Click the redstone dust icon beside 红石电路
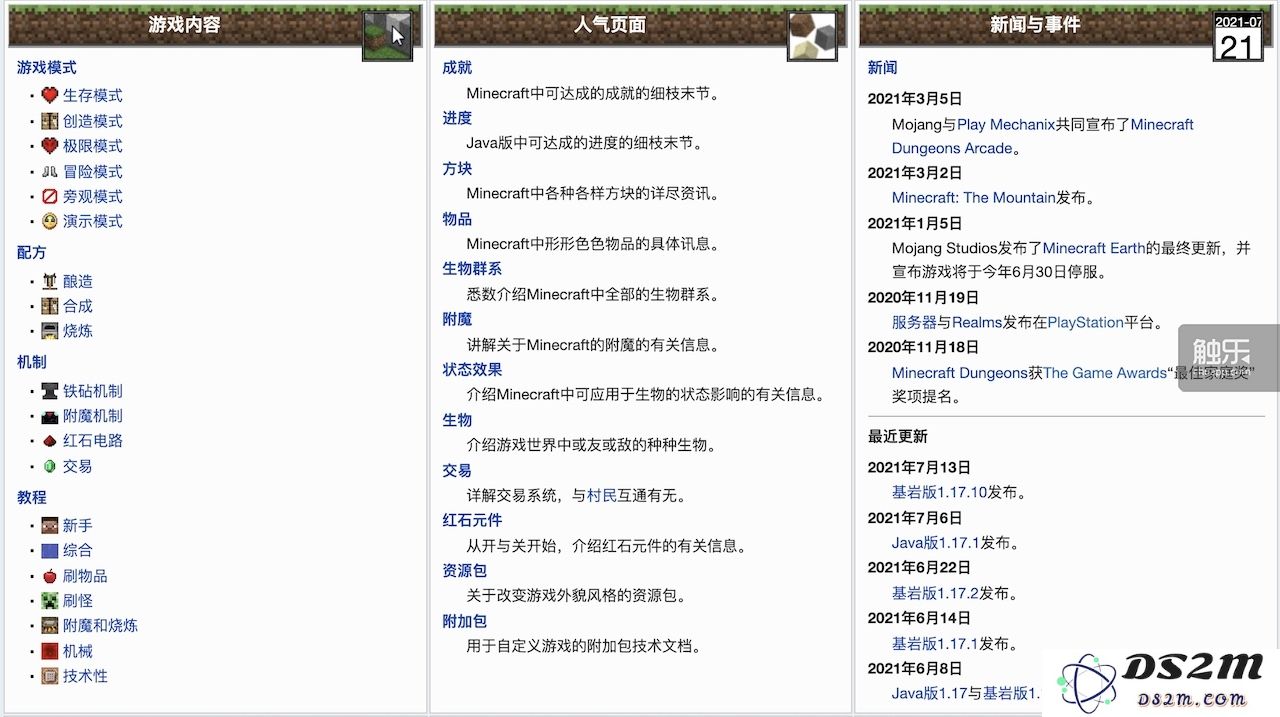Viewport: 1280px width, 717px height. 50,441
